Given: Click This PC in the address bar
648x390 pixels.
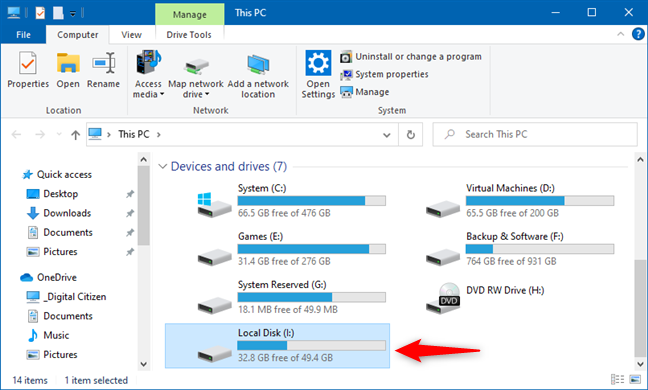Looking at the screenshot, I should [x=133, y=134].
